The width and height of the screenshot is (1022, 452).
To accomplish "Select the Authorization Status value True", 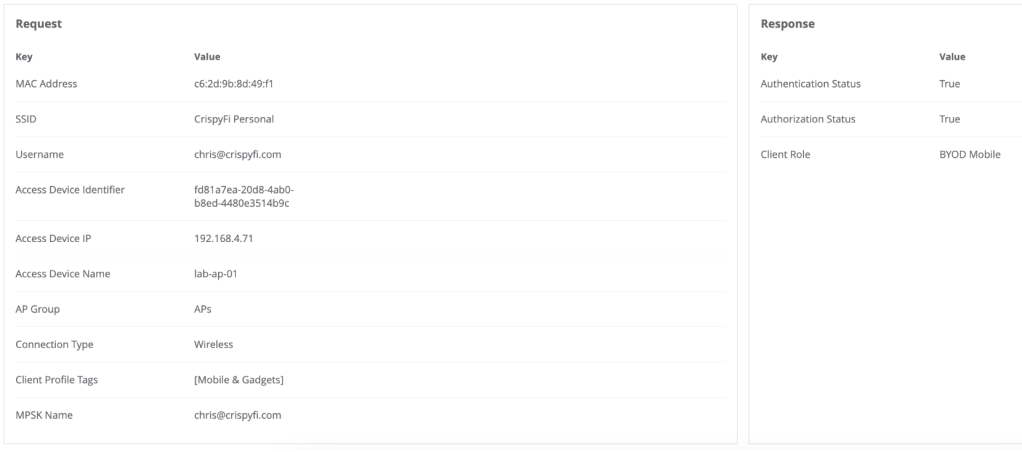I will tap(949, 119).
